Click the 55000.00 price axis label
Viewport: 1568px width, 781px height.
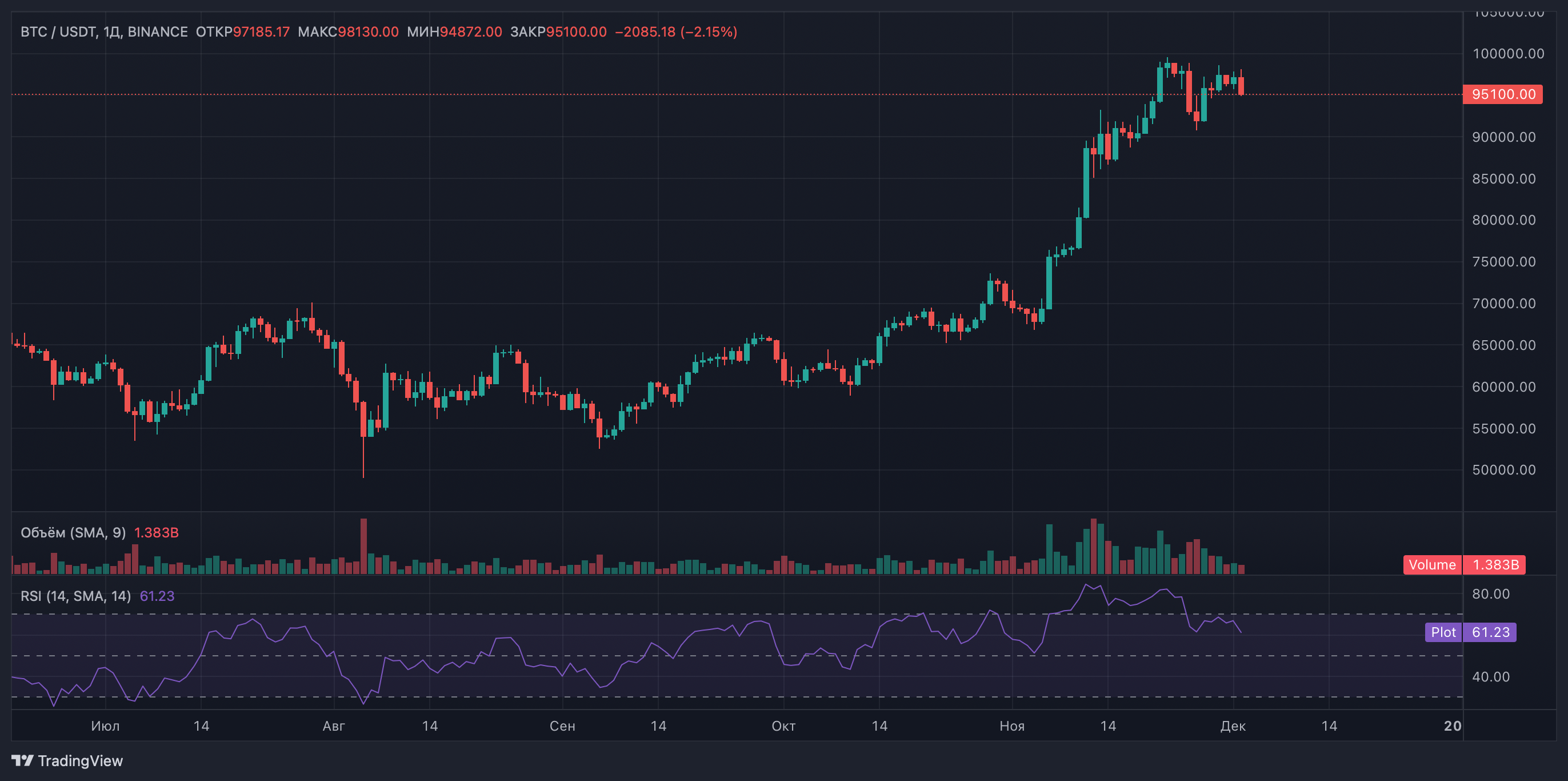[1503, 428]
